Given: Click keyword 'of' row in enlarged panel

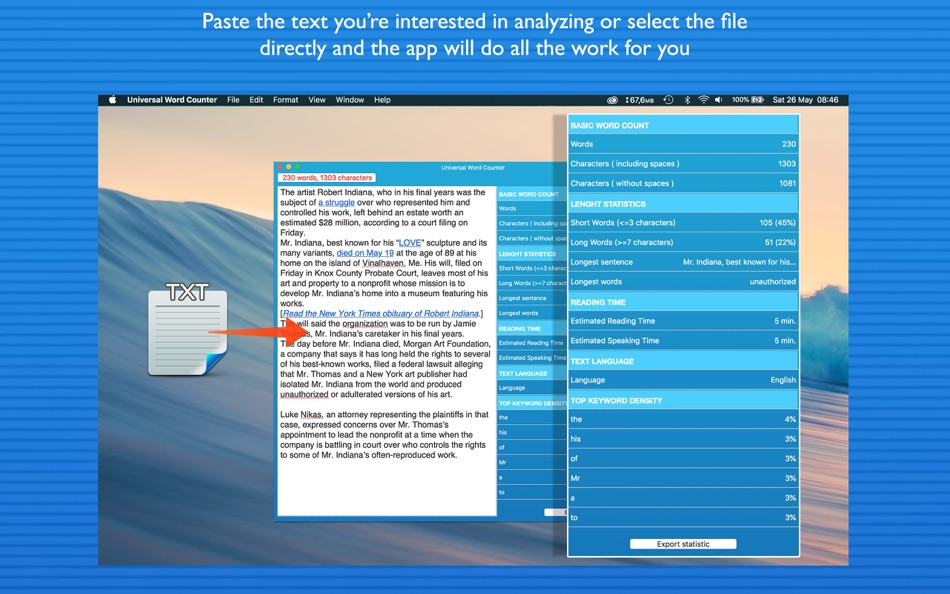Looking at the screenshot, I should (683, 458).
